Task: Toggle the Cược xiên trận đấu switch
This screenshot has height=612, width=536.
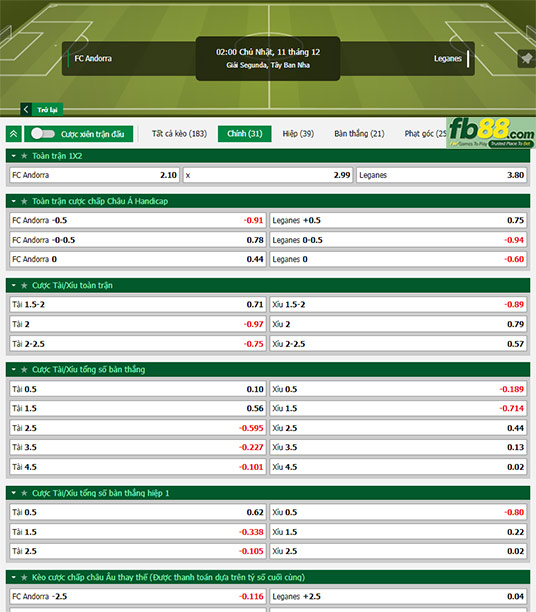Action: coord(43,134)
